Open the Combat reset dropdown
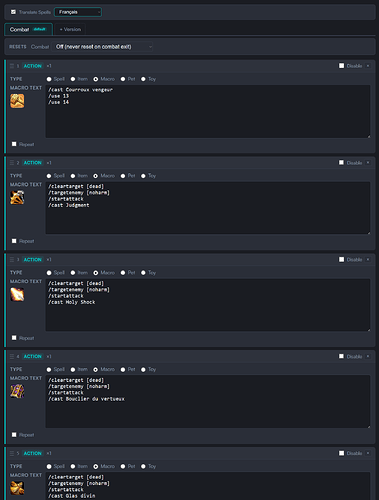 coord(103,47)
